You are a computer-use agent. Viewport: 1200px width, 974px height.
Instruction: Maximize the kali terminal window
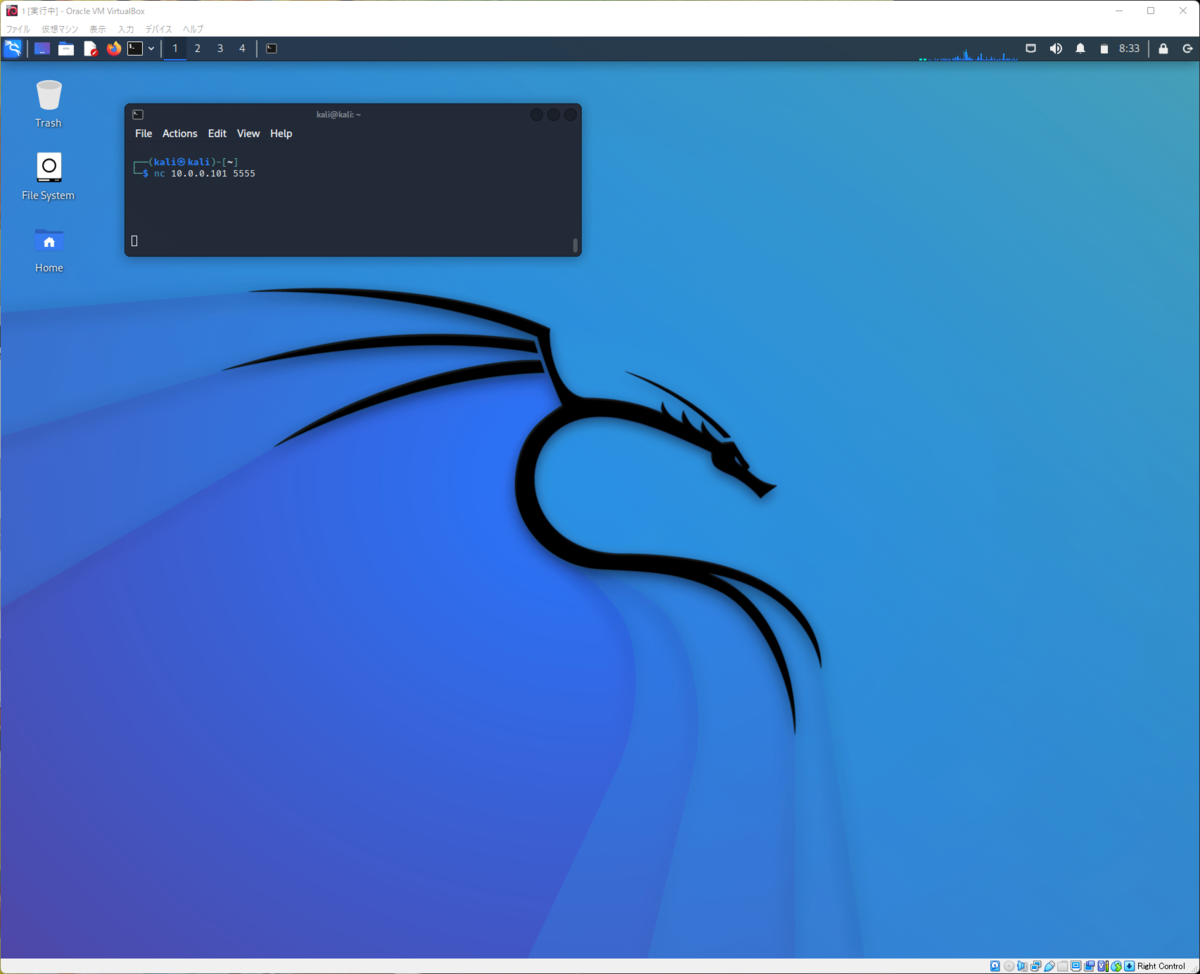click(553, 114)
